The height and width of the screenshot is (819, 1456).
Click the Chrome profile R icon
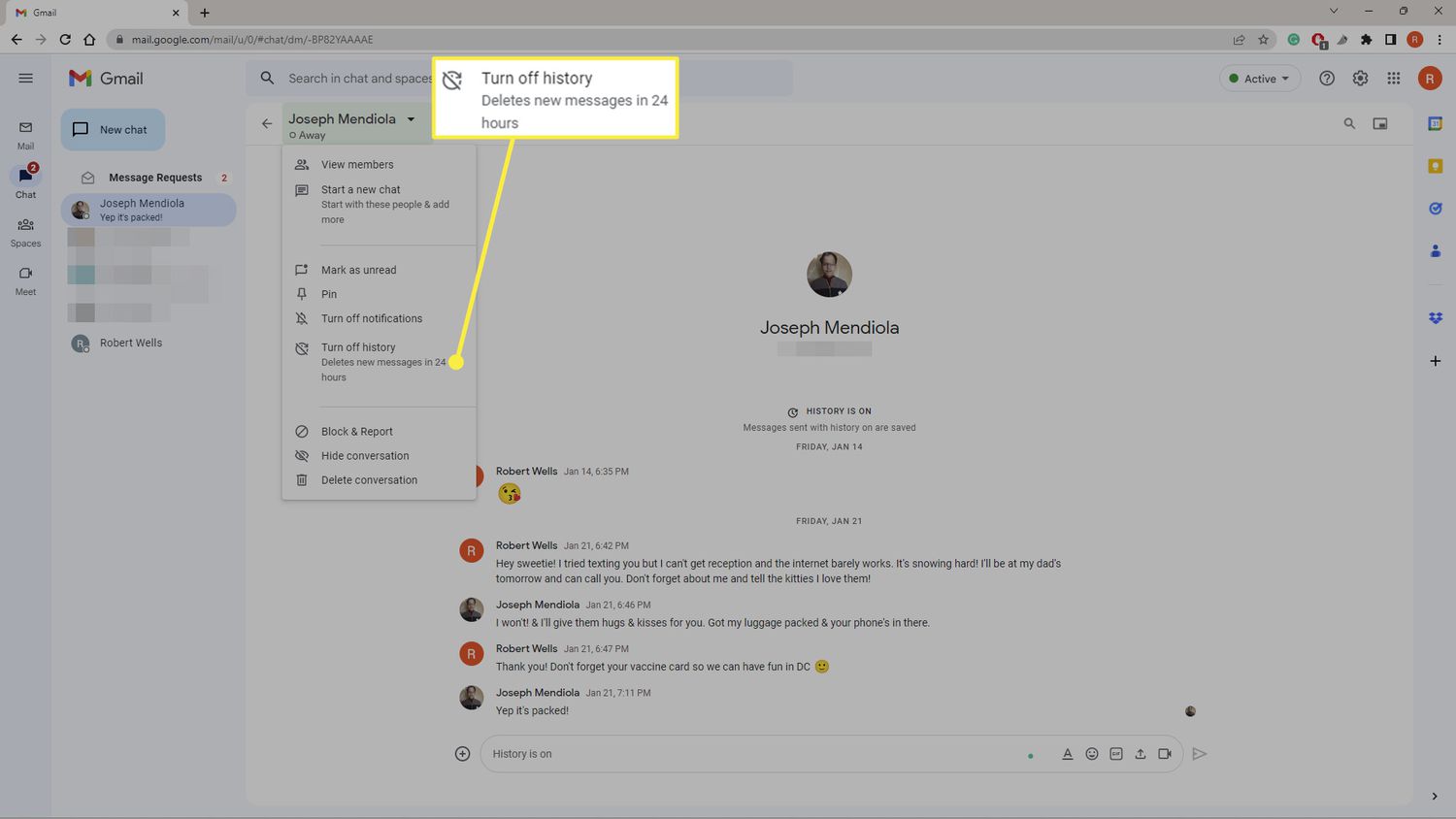tap(1415, 40)
